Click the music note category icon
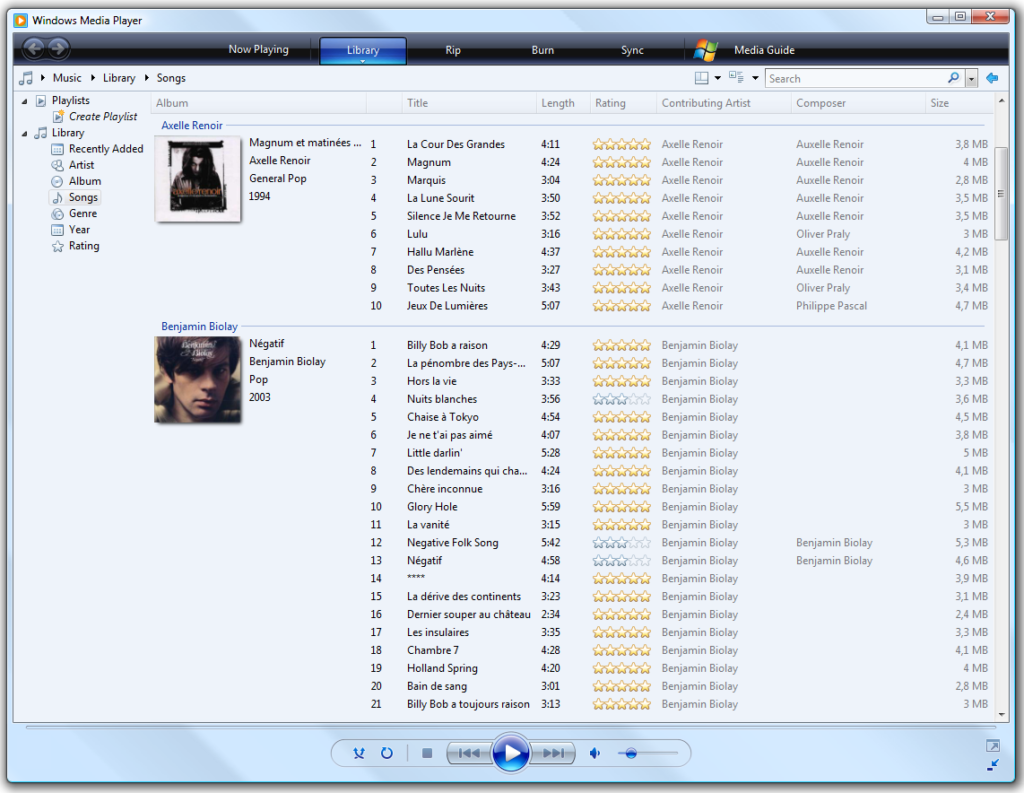The width and height of the screenshot is (1024, 793). [25, 78]
